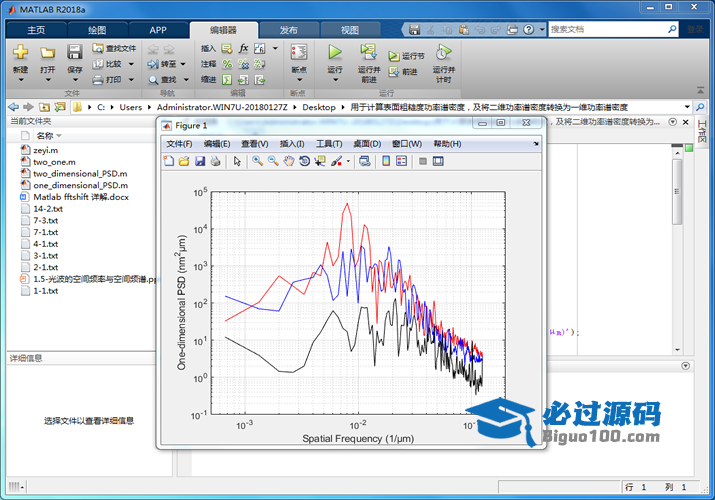Click the open file icon in Figure 1 toolbar
Image resolution: width=715 pixels, height=500 pixels.
pyautogui.click(x=184, y=161)
